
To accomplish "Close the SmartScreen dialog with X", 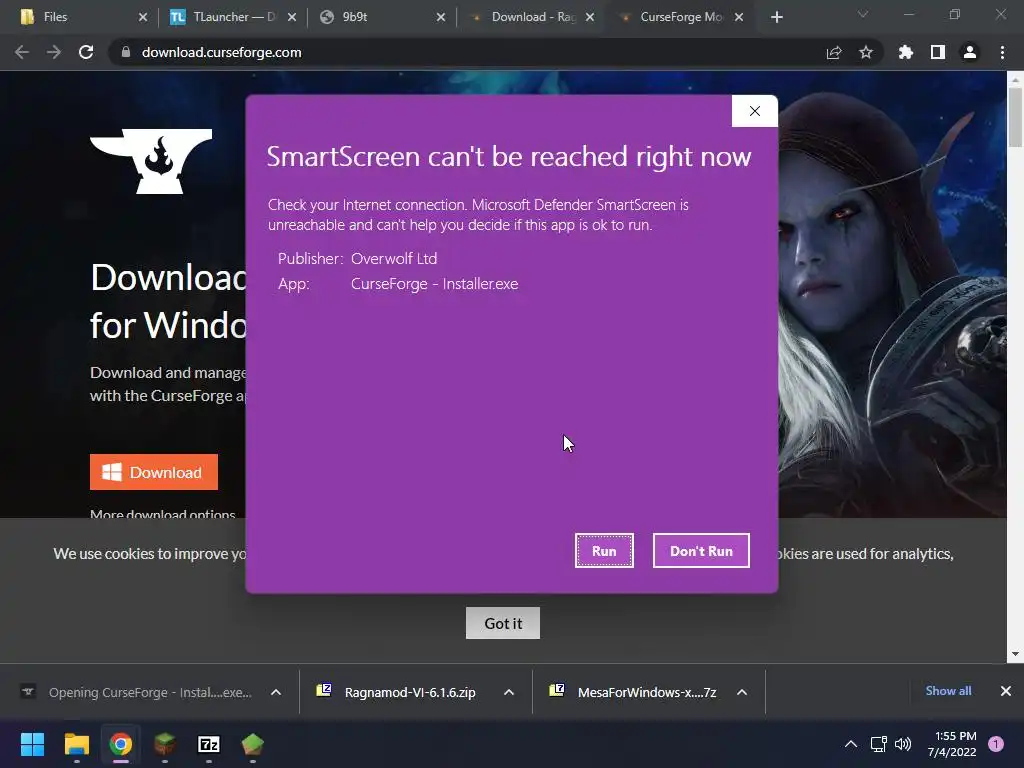I will tap(755, 111).
